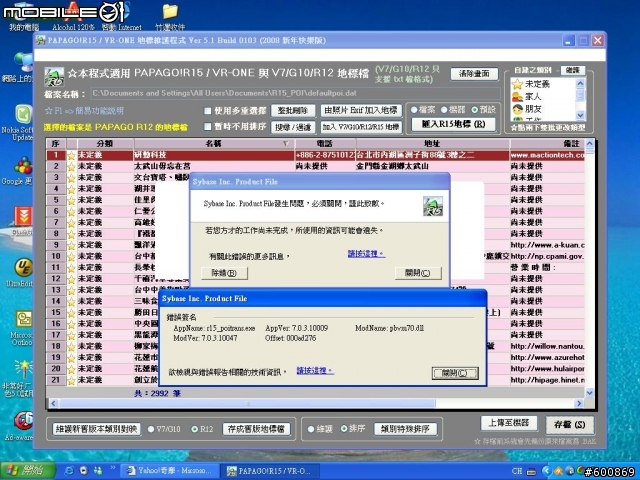Select V7/G10 radio button at bottom
The width and height of the screenshot is (640, 480).
coord(151,429)
